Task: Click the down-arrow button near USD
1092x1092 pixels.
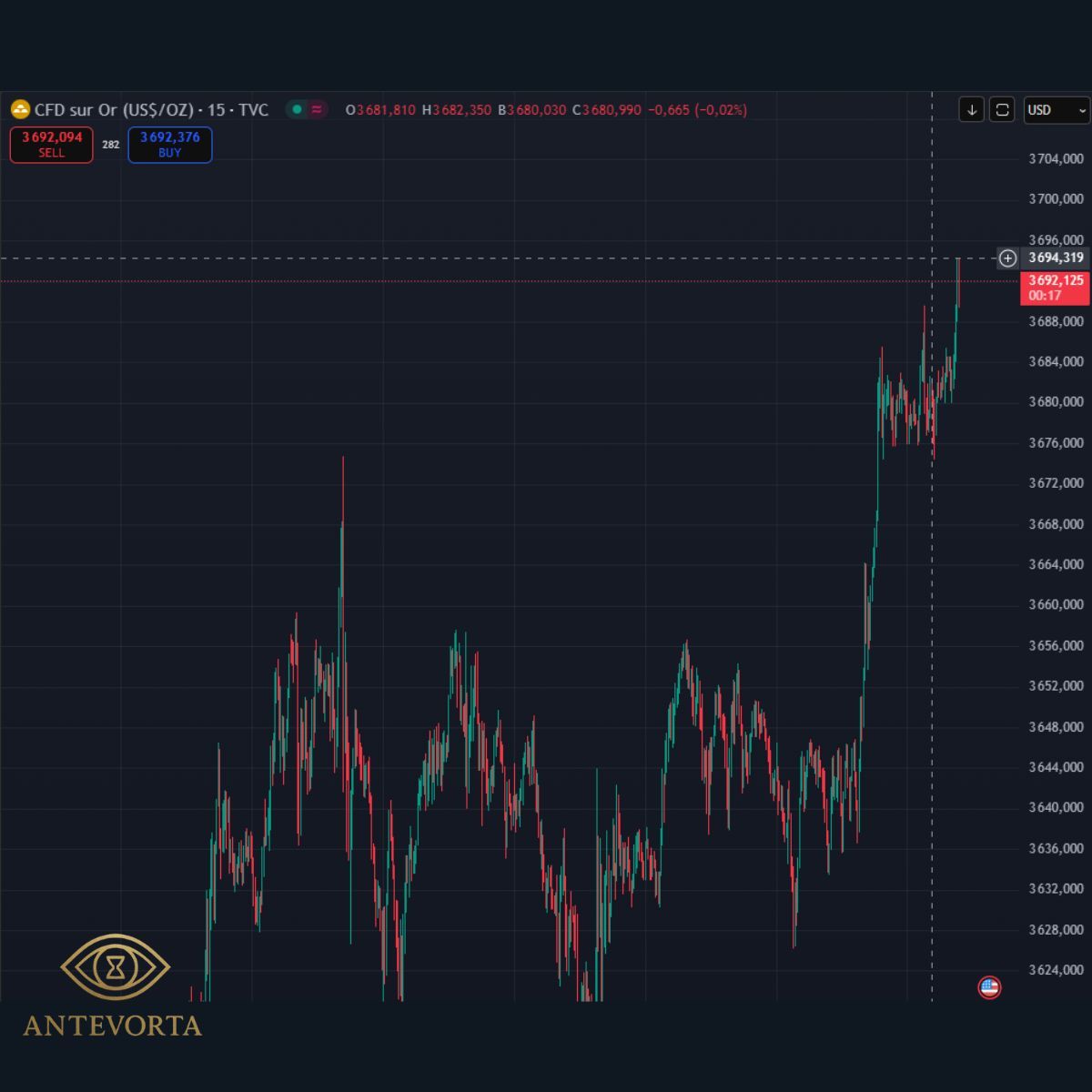Action: [972, 110]
